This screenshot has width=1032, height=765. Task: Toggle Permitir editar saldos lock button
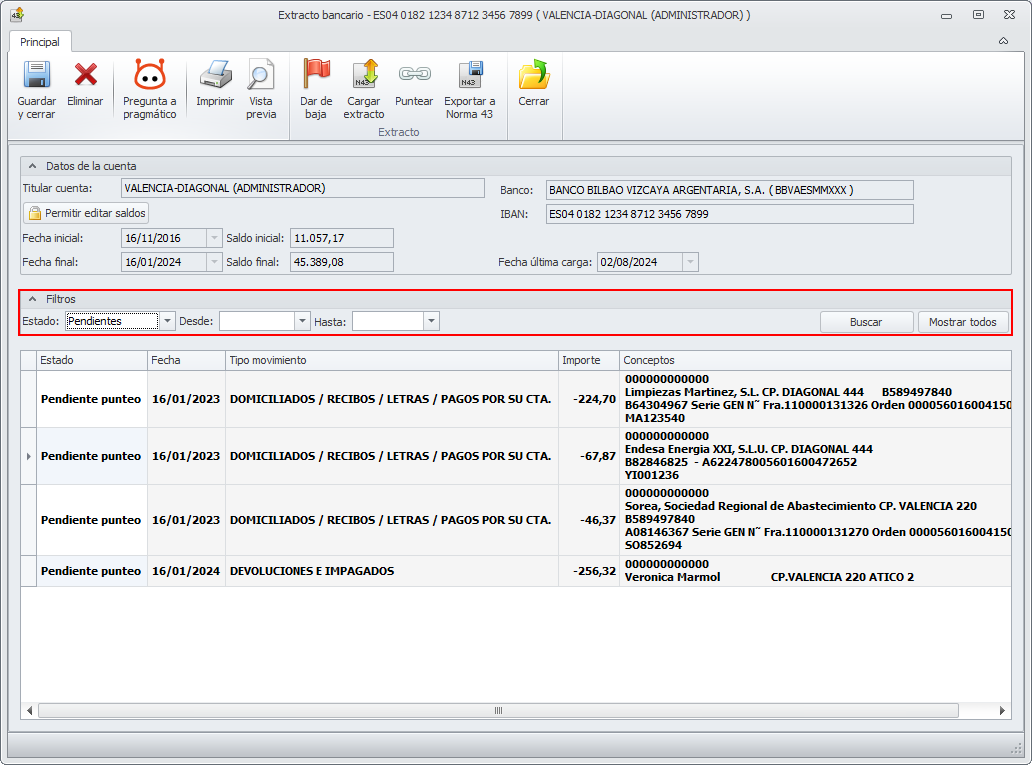click(x=86, y=213)
